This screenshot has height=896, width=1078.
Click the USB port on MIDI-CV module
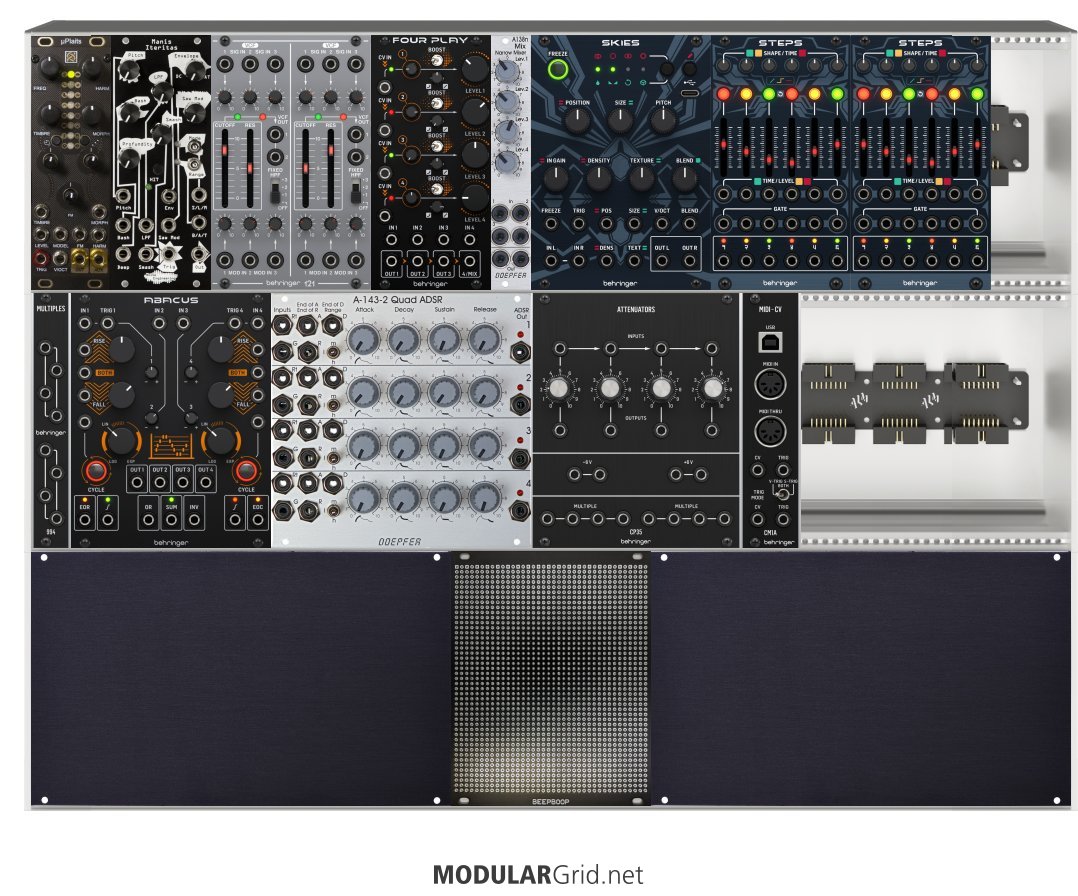click(770, 342)
